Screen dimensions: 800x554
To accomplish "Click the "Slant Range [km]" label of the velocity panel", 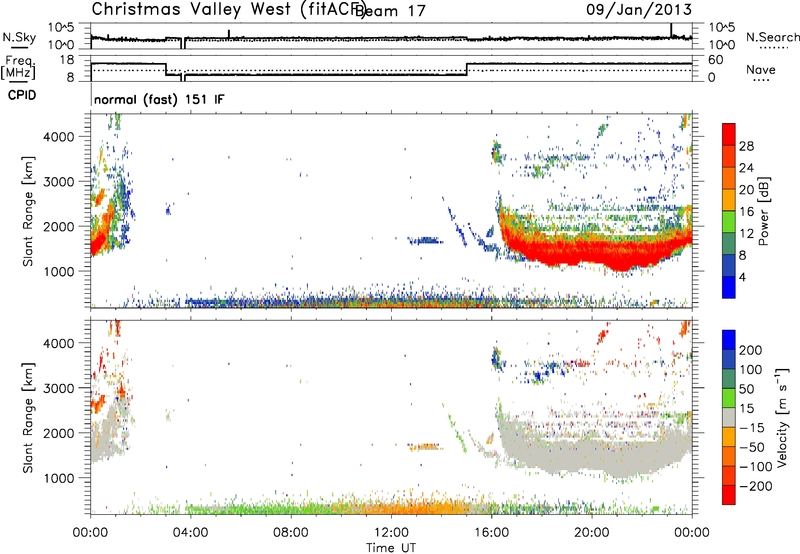I will point(28,418).
